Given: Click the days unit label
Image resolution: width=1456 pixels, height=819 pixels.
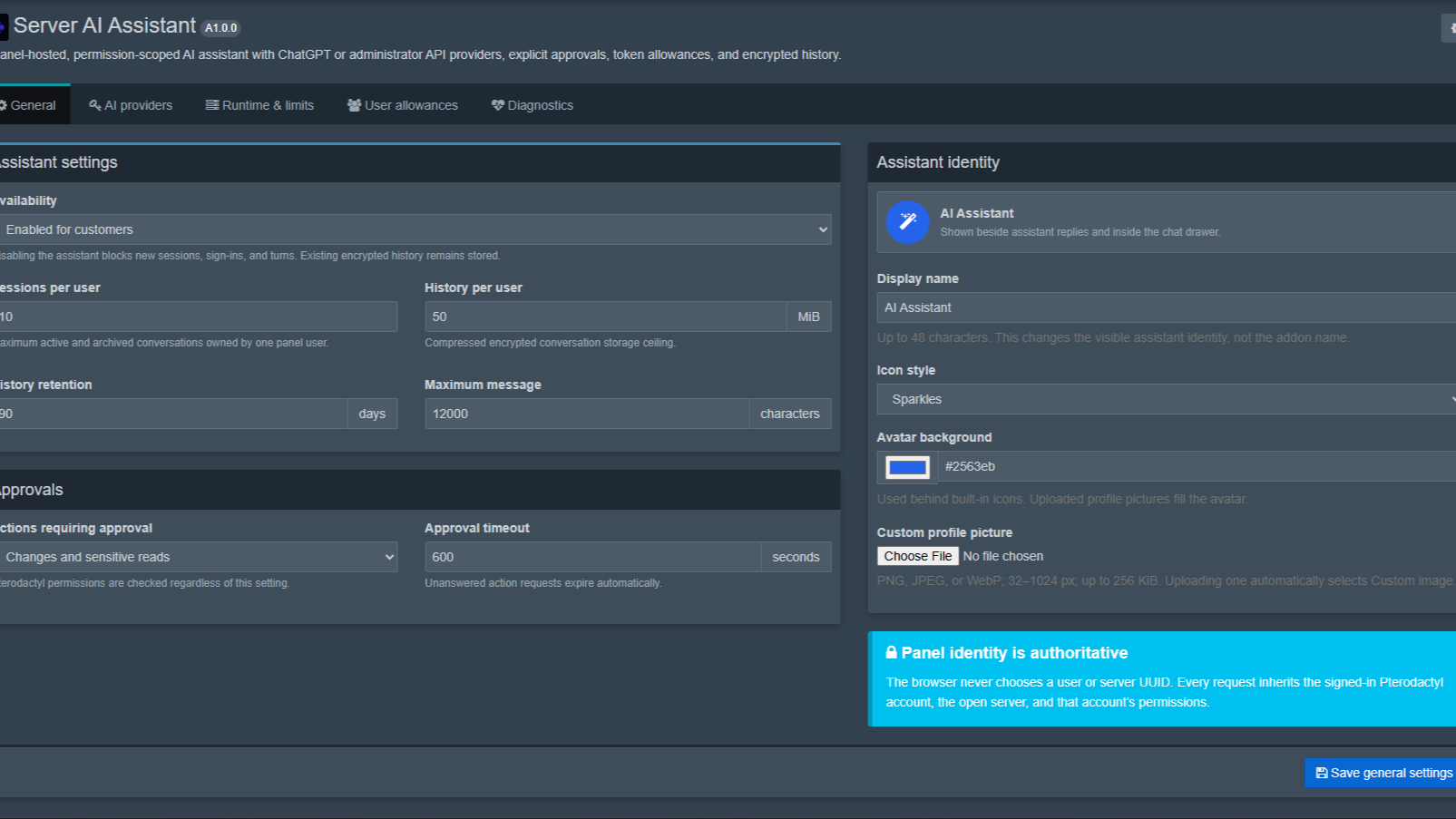Looking at the screenshot, I should pyautogui.click(x=372, y=414).
